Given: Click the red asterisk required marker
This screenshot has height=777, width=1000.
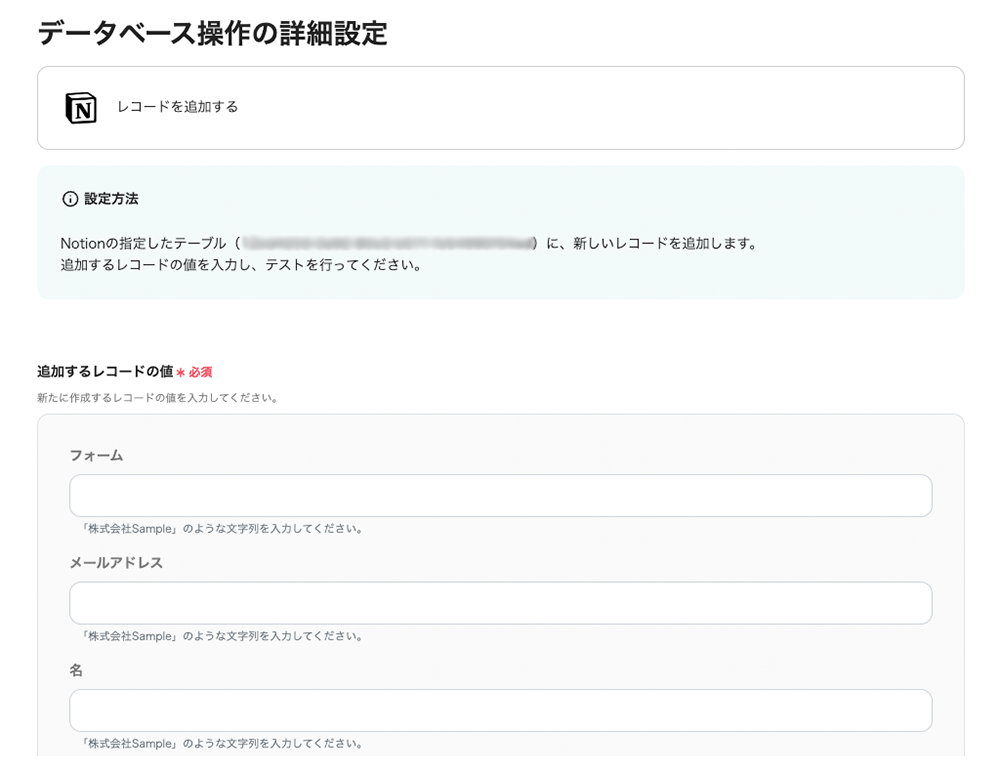Looking at the screenshot, I should [x=180, y=372].
